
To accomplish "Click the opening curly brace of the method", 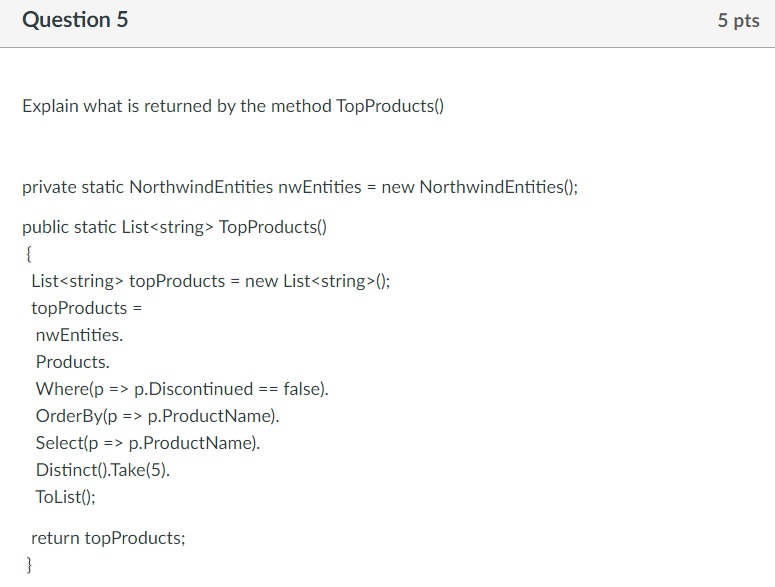I will click(26, 254).
